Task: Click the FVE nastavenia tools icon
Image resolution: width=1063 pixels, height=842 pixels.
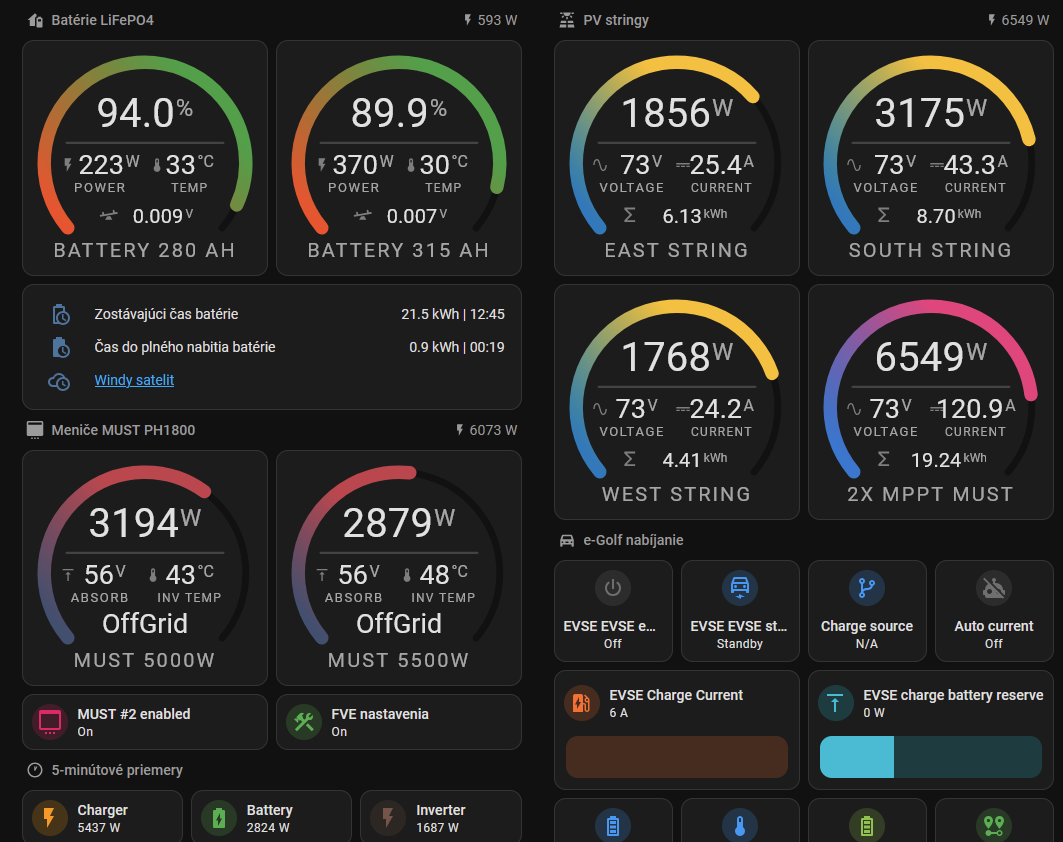Action: [304, 722]
